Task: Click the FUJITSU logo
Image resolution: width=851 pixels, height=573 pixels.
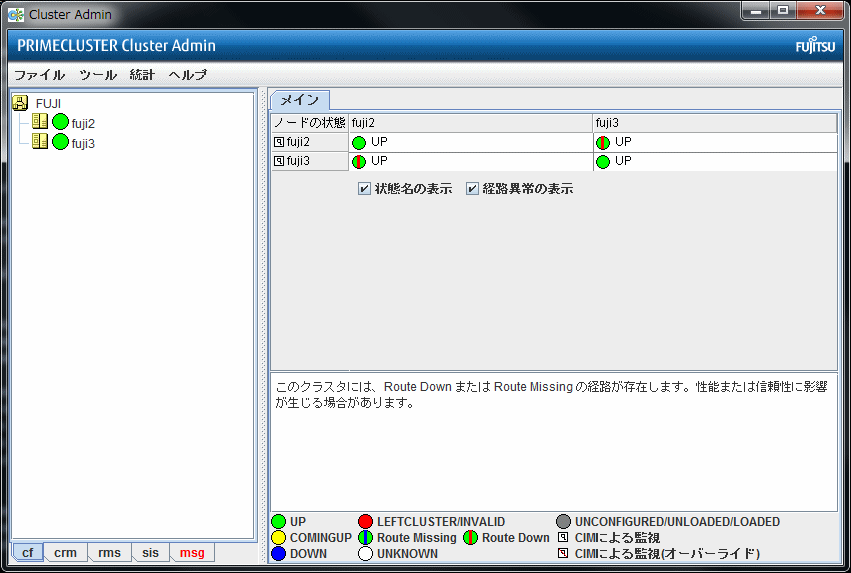Action: 815,46
